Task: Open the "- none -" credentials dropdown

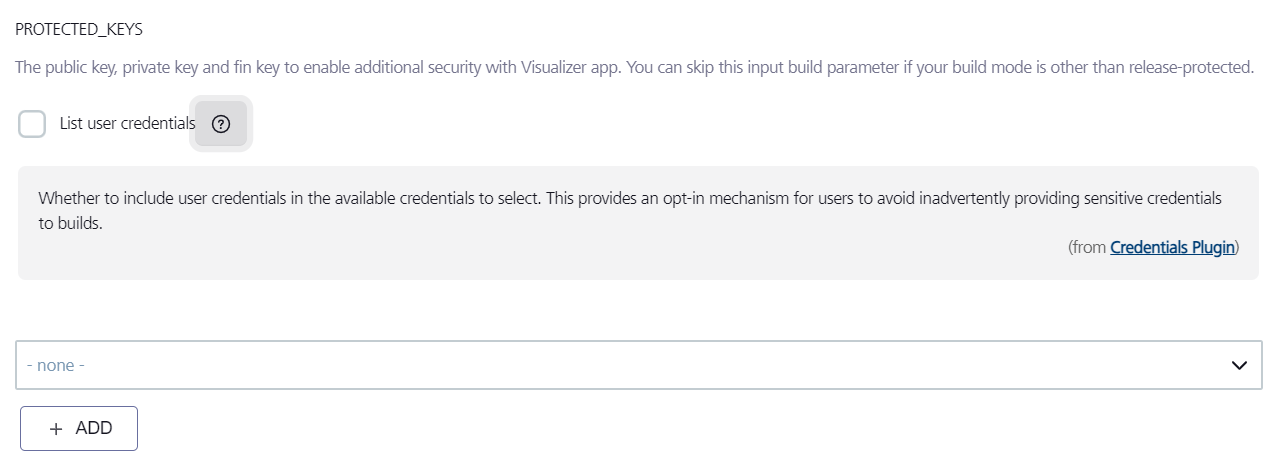Action: (x=638, y=365)
